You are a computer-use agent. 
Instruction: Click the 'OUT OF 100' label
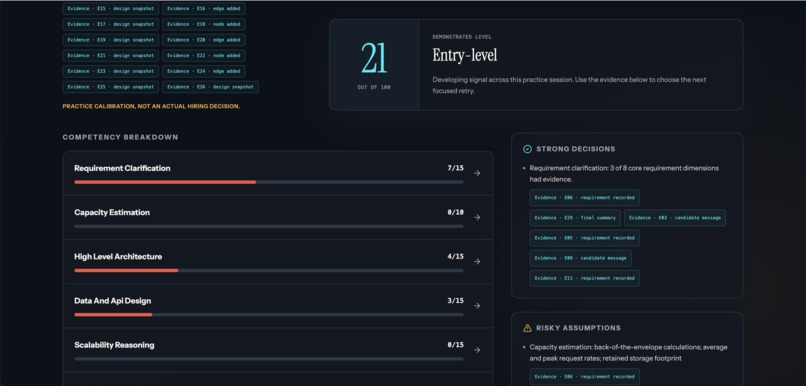(374, 87)
